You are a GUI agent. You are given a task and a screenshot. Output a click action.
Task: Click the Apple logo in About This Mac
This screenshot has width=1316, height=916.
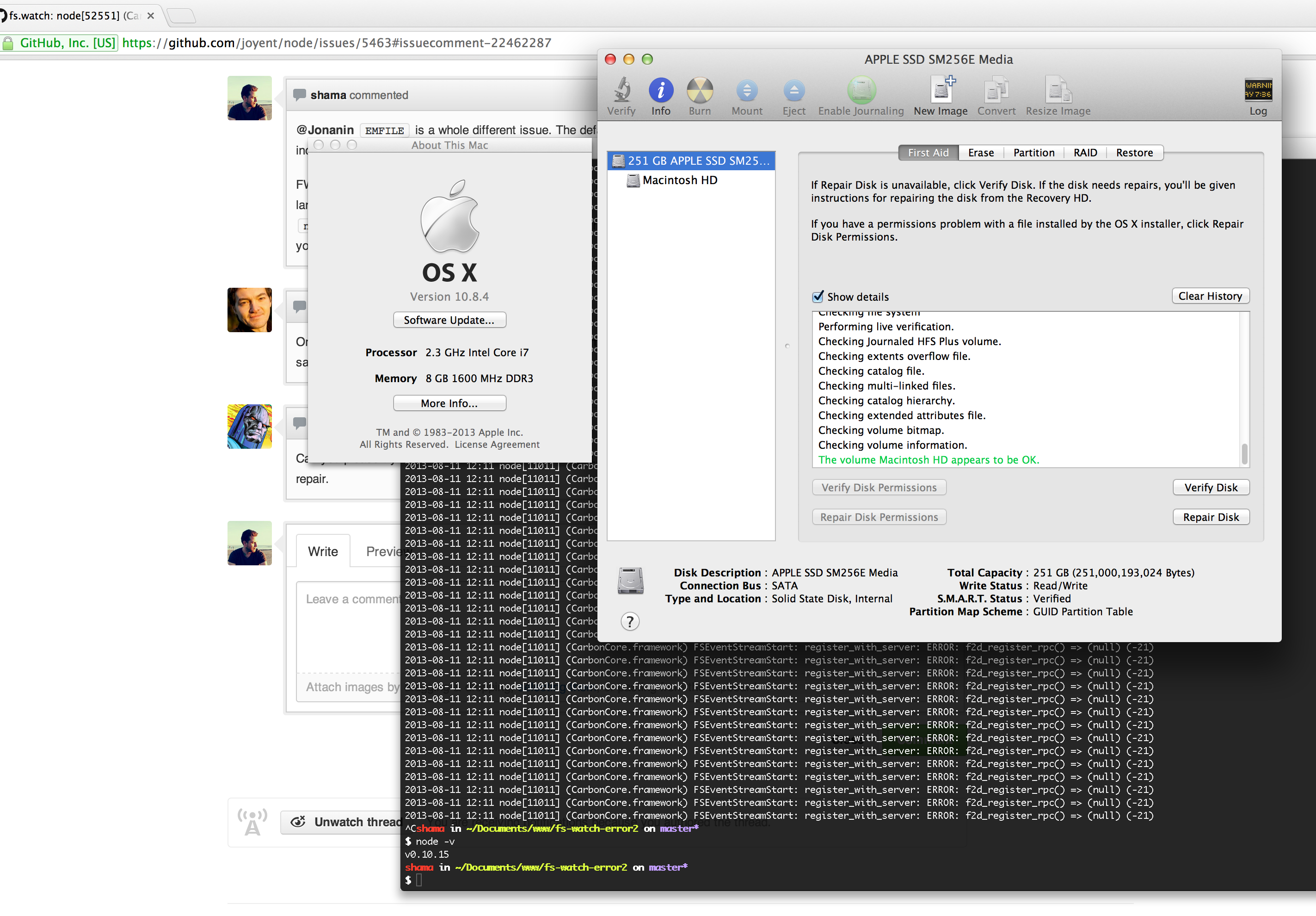click(x=449, y=217)
